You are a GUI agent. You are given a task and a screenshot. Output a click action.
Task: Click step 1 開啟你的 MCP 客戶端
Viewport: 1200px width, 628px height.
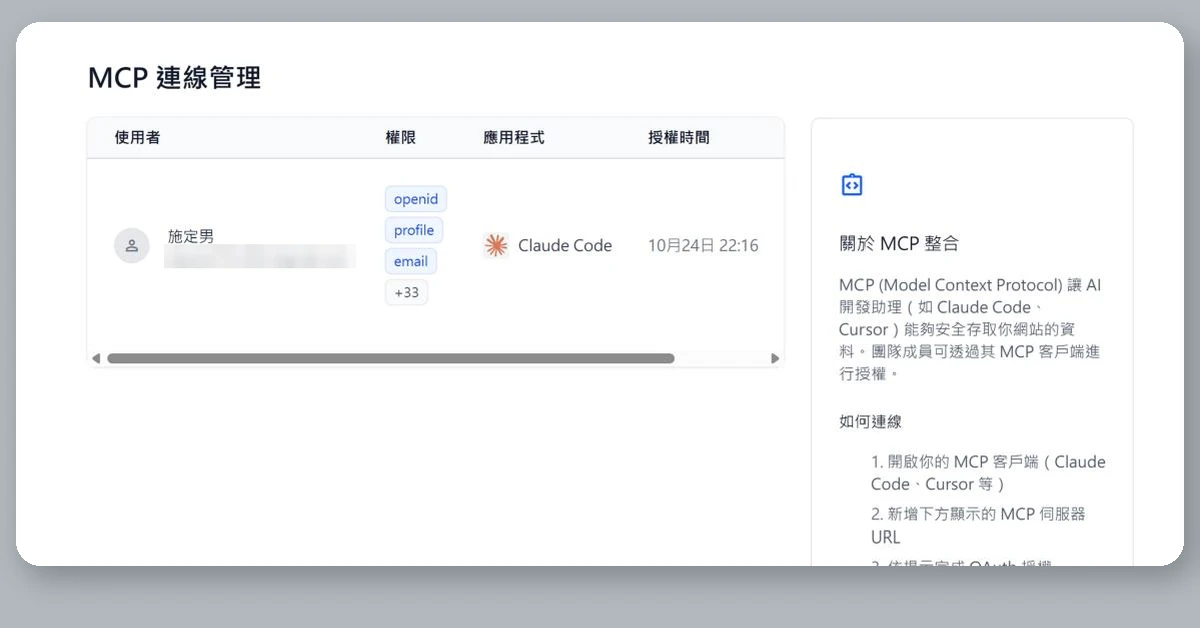point(988,473)
